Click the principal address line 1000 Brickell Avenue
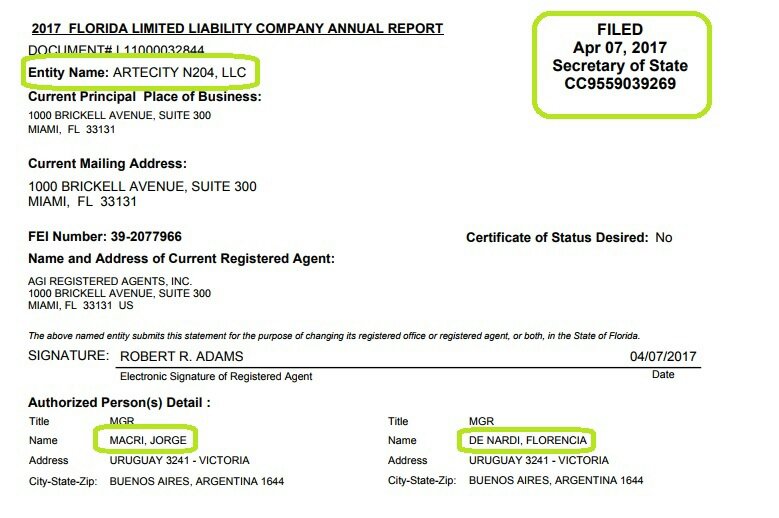Viewport: 779px width, 518px height. pos(119,115)
